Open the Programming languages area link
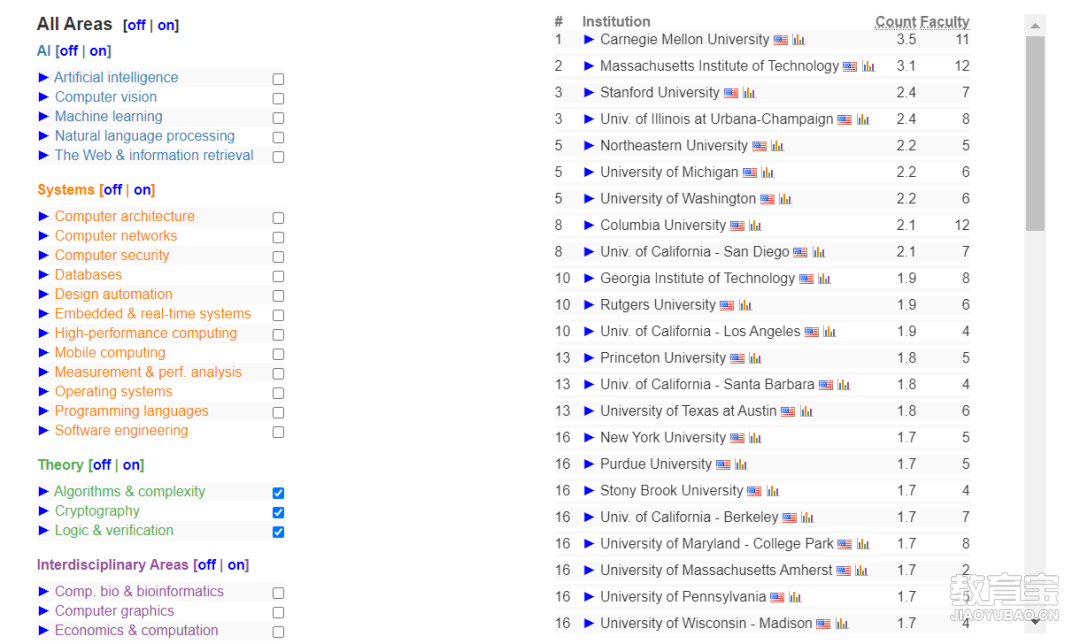The image size is (1080, 644). click(132, 411)
